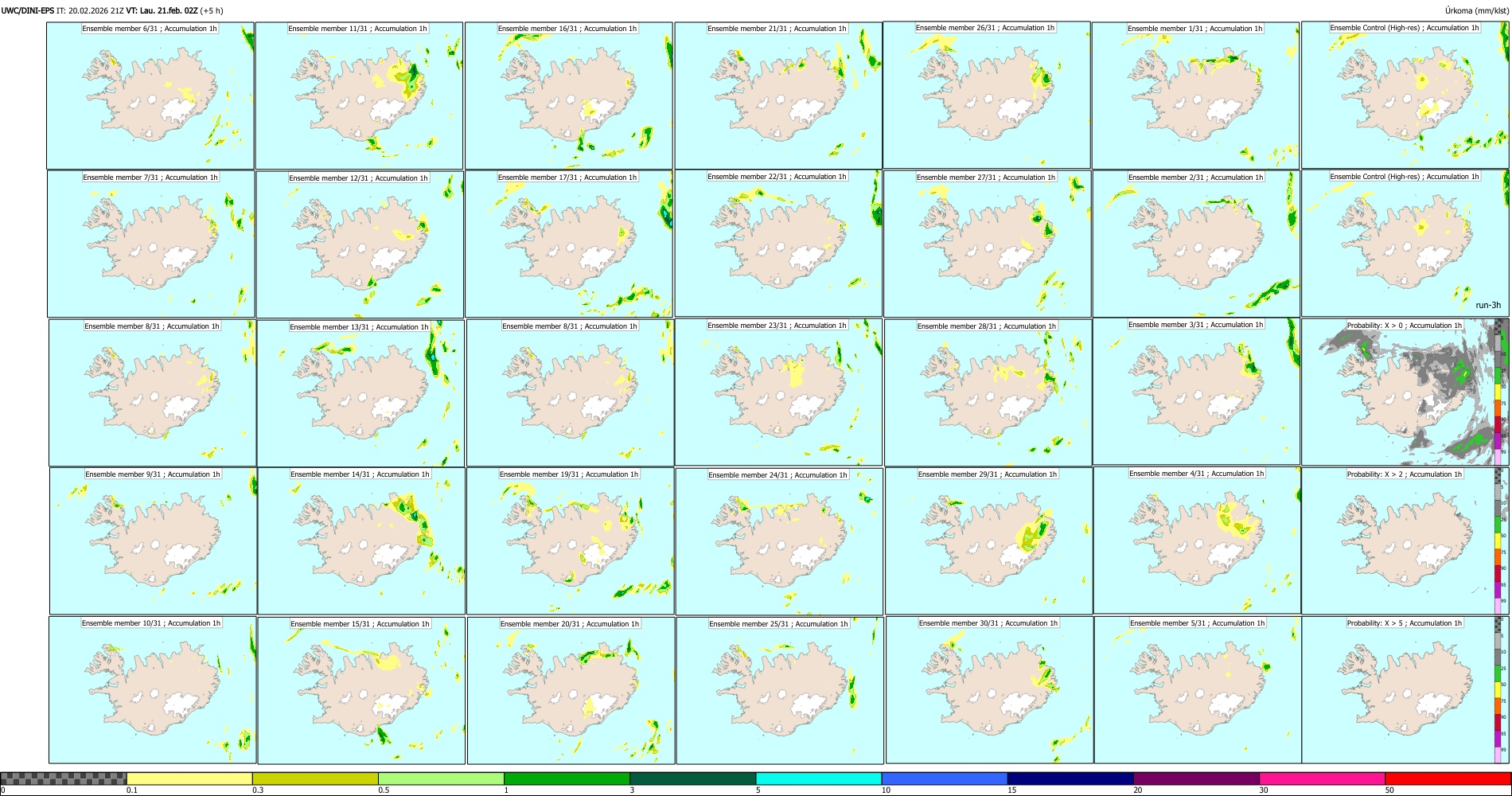
Task: Click the cyan 5–10 legend swatch
Action: (x=819, y=778)
